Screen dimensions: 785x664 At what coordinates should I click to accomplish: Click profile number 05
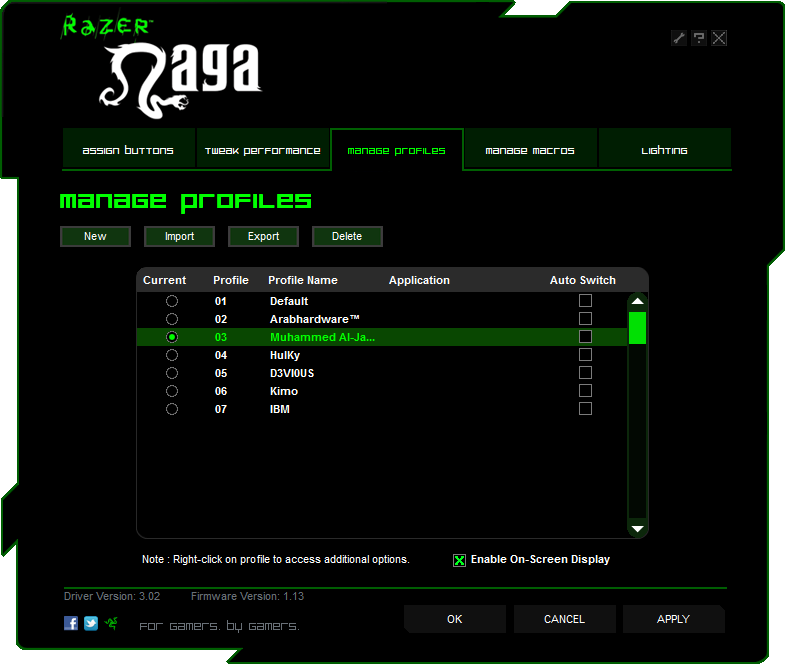(221, 373)
